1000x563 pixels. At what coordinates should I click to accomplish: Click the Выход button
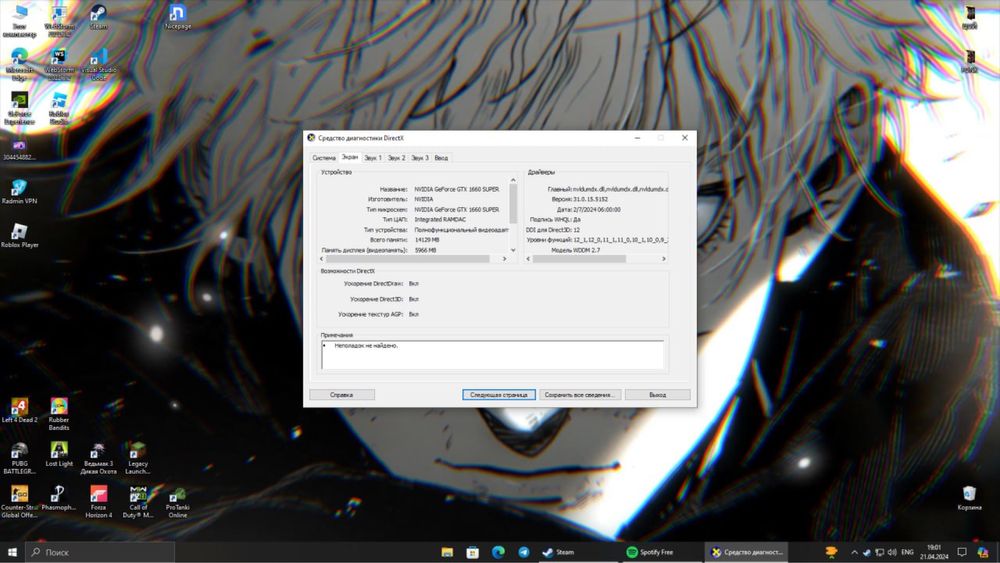click(658, 395)
